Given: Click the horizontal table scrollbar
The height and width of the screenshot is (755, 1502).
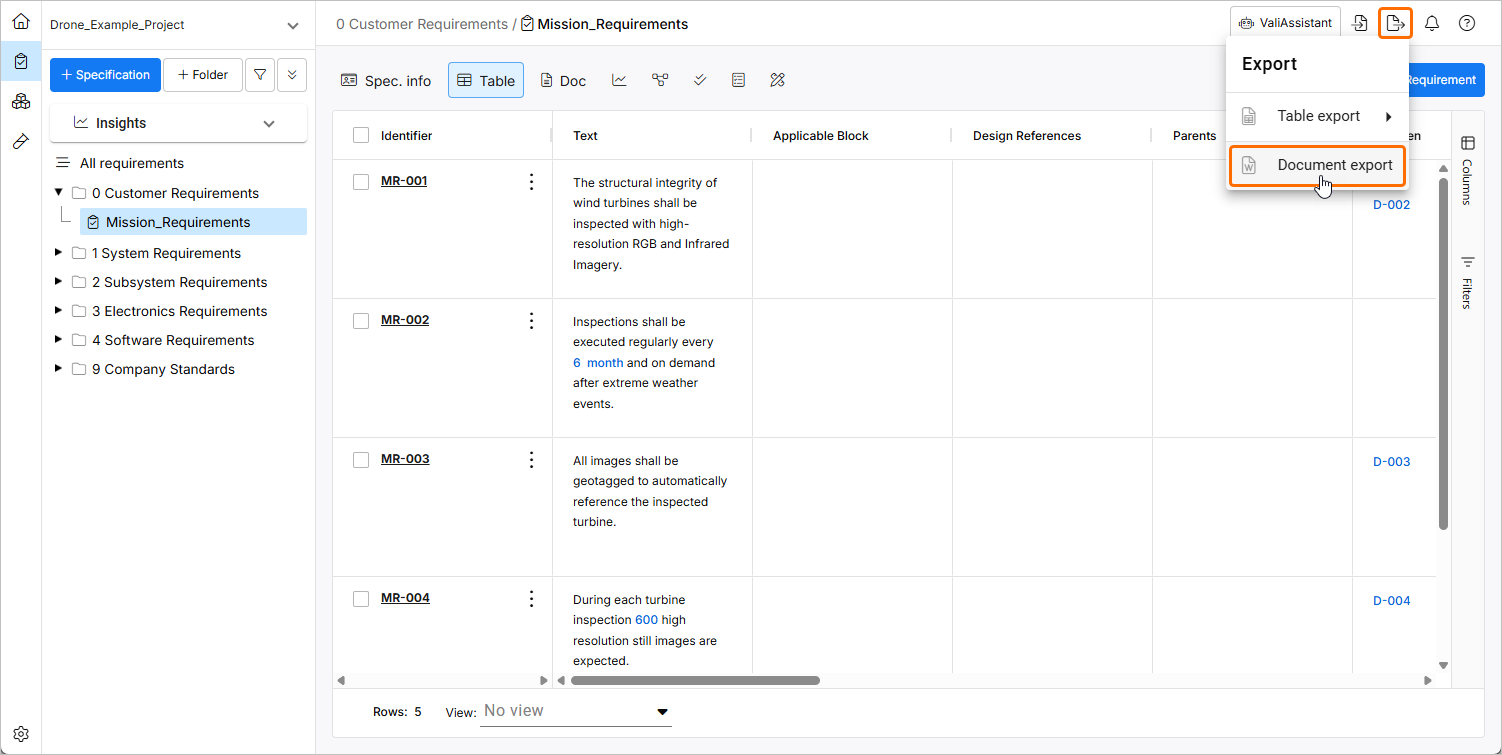Looking at the screenshot, I should point(695,680).
